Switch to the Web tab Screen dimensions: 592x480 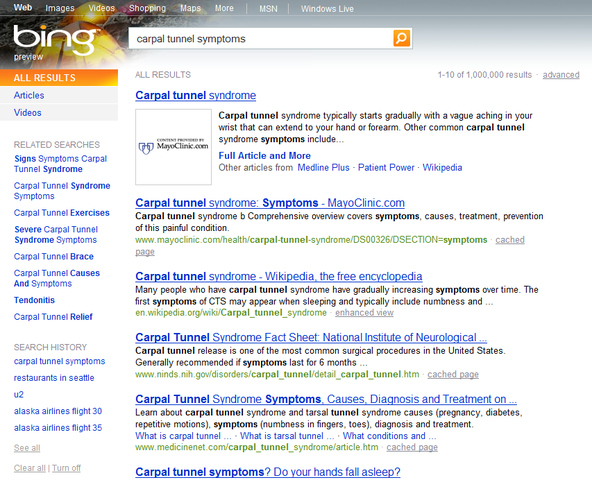[x=23, y=8]
